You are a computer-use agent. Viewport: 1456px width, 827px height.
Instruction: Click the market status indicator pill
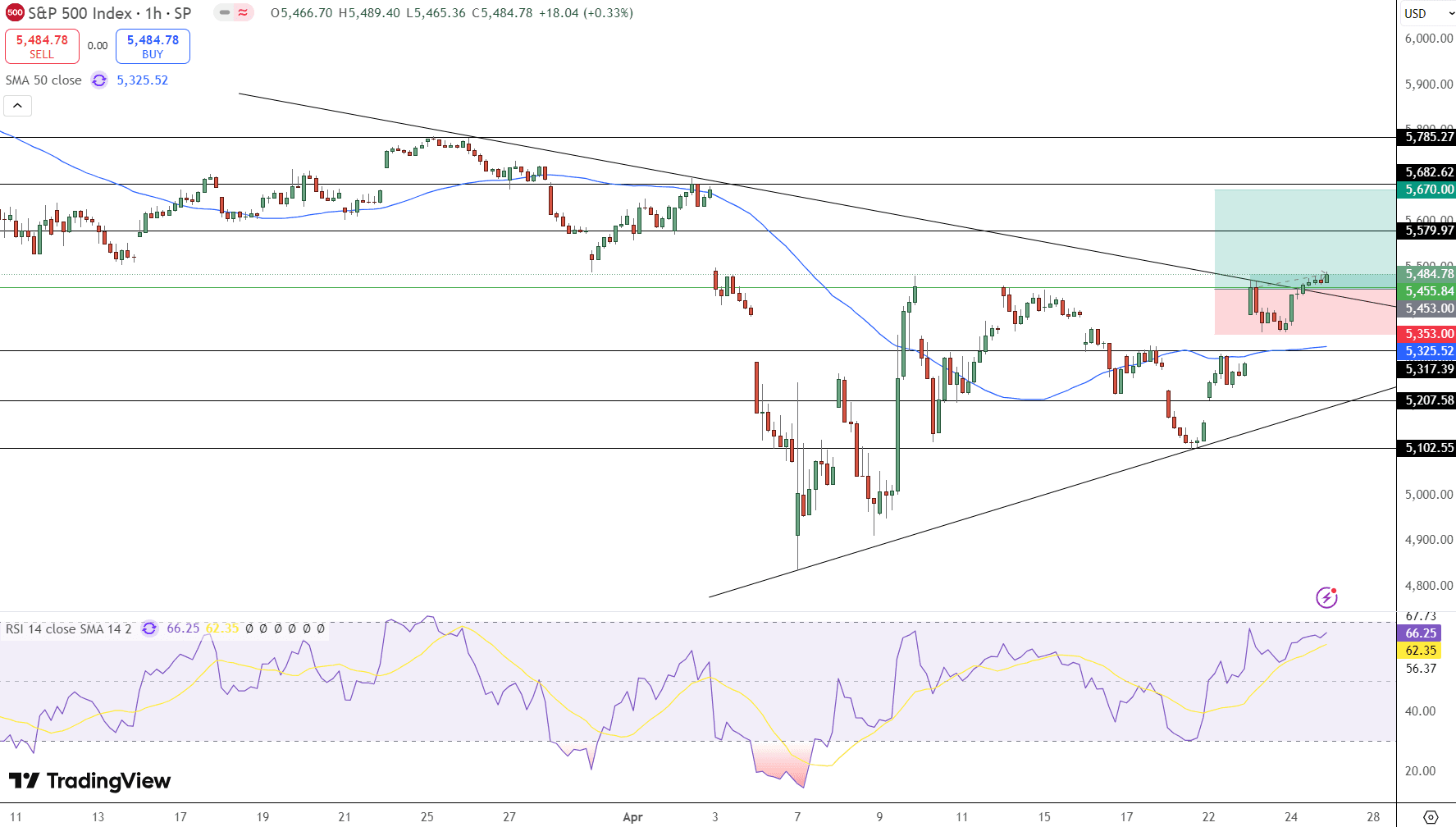click(234, 13)
